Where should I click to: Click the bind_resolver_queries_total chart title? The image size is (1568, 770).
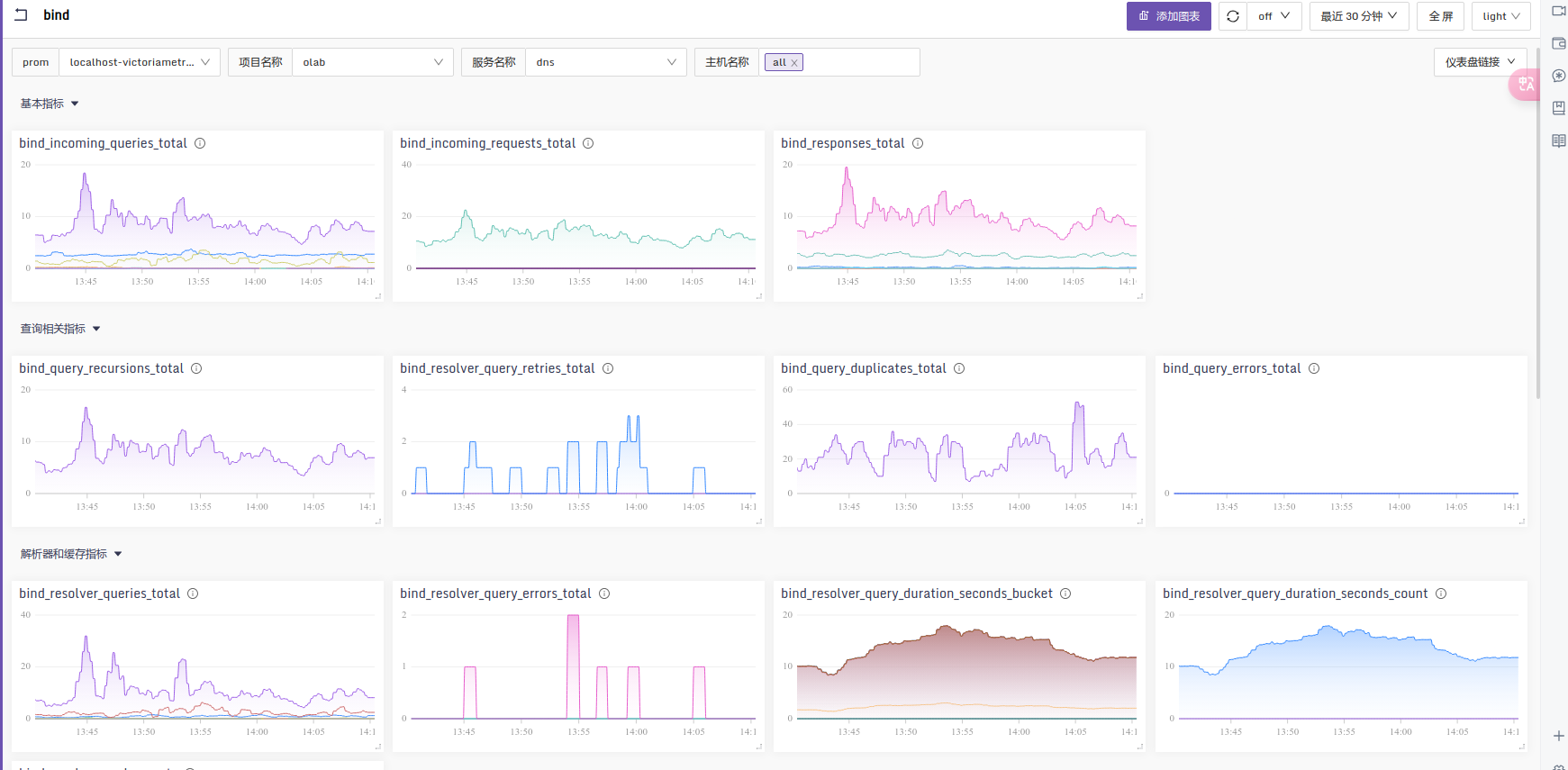coord(99,593)
